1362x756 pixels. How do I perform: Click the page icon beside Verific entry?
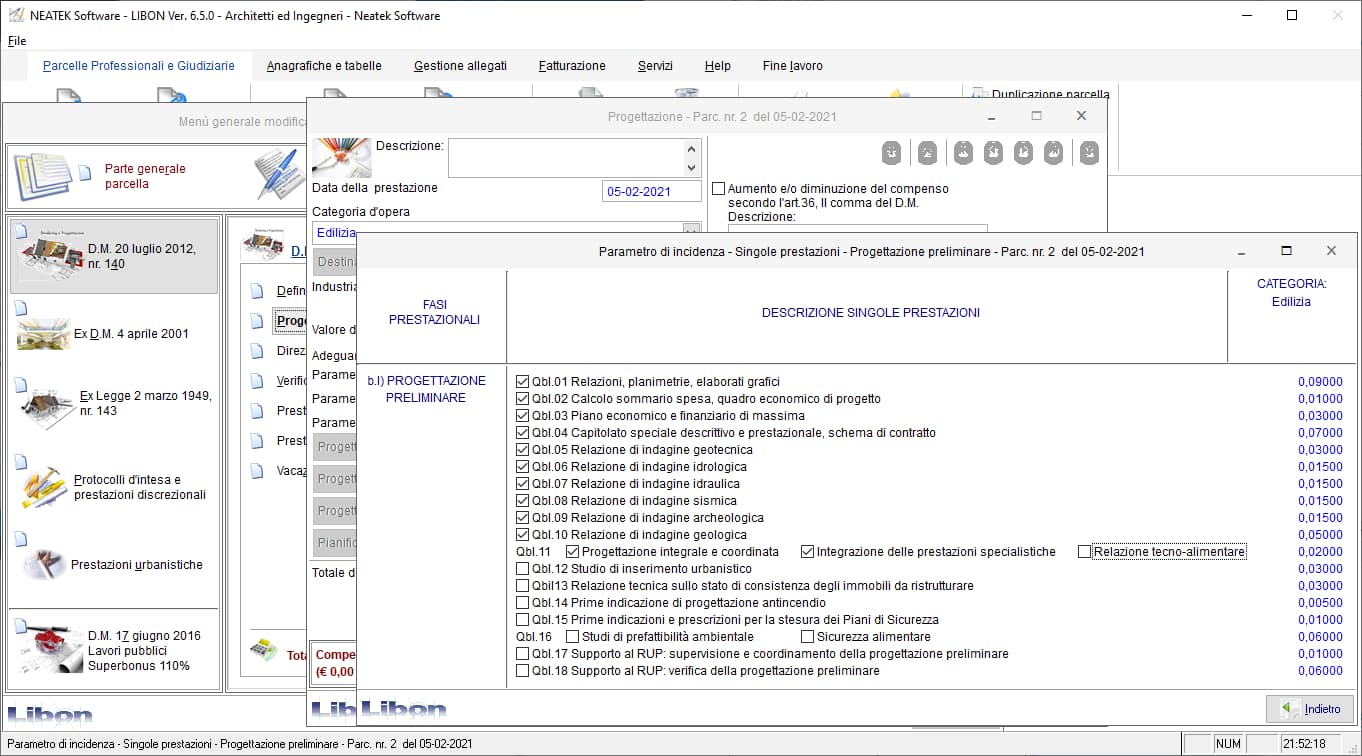click(256, 381)
